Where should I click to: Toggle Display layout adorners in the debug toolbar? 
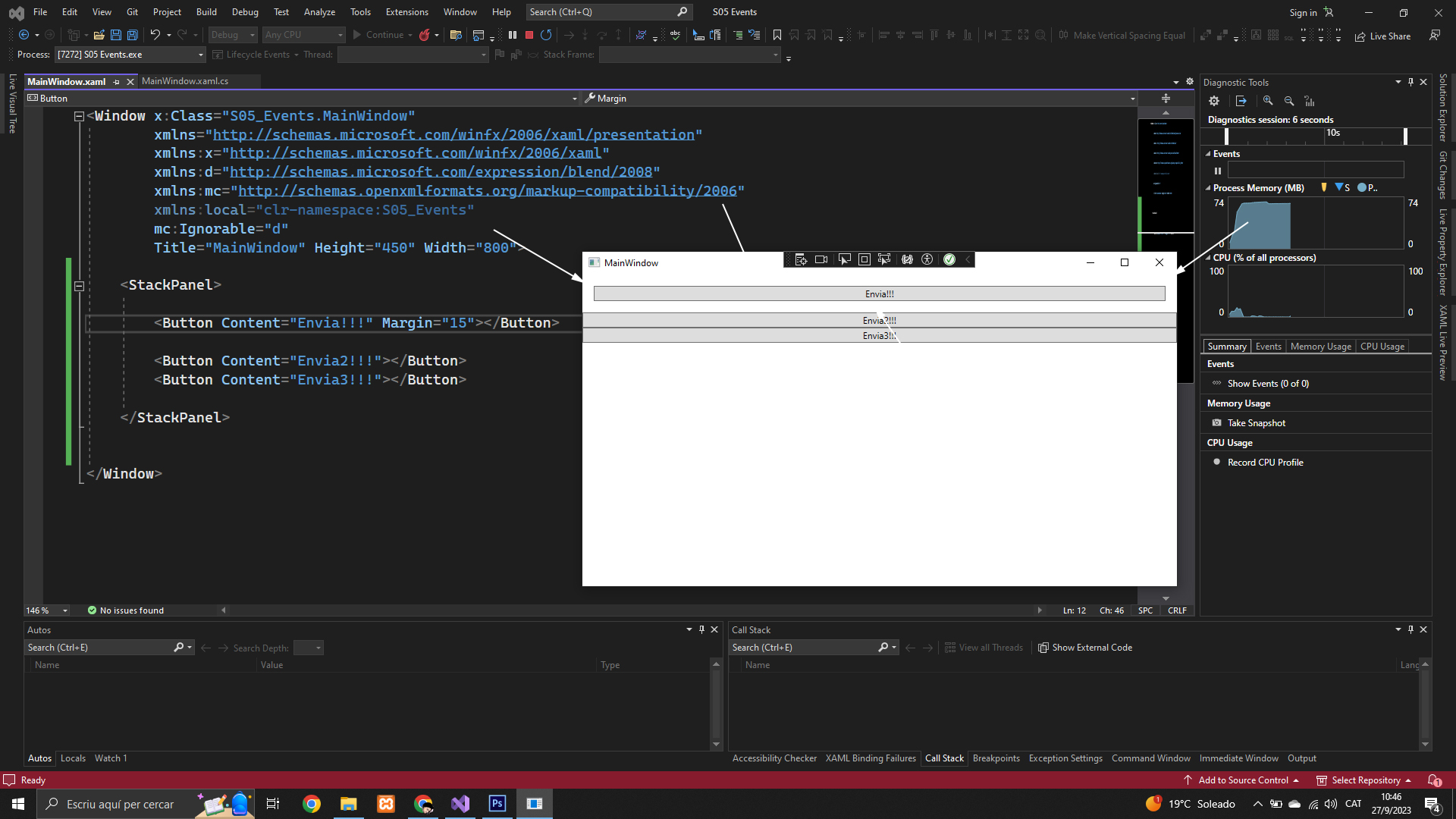pyautogui.click(x=864, y=259)
